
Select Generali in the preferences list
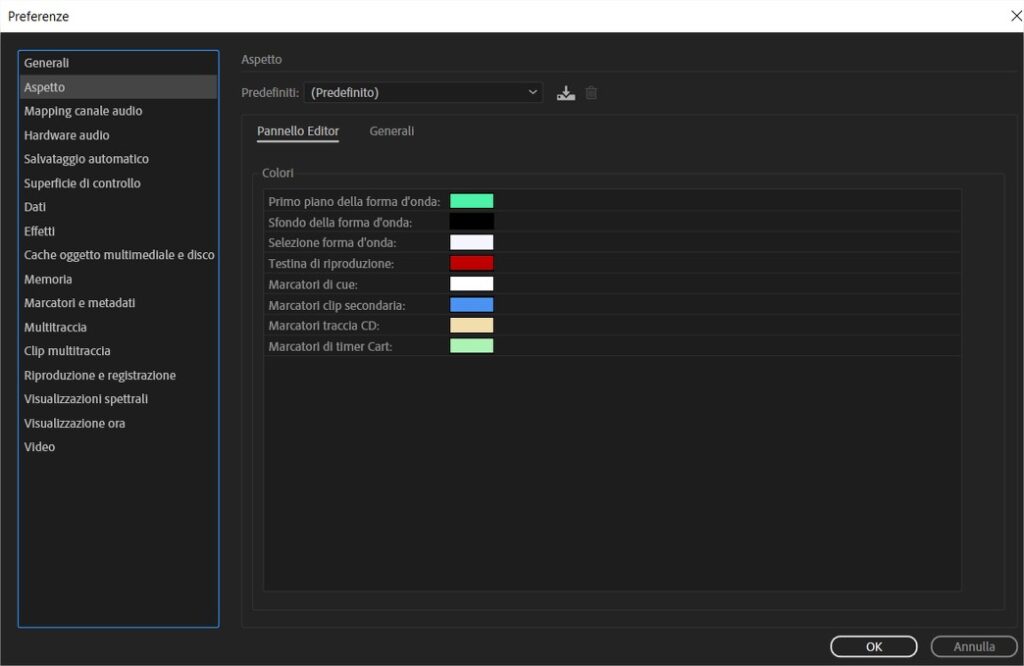point(47,63)
